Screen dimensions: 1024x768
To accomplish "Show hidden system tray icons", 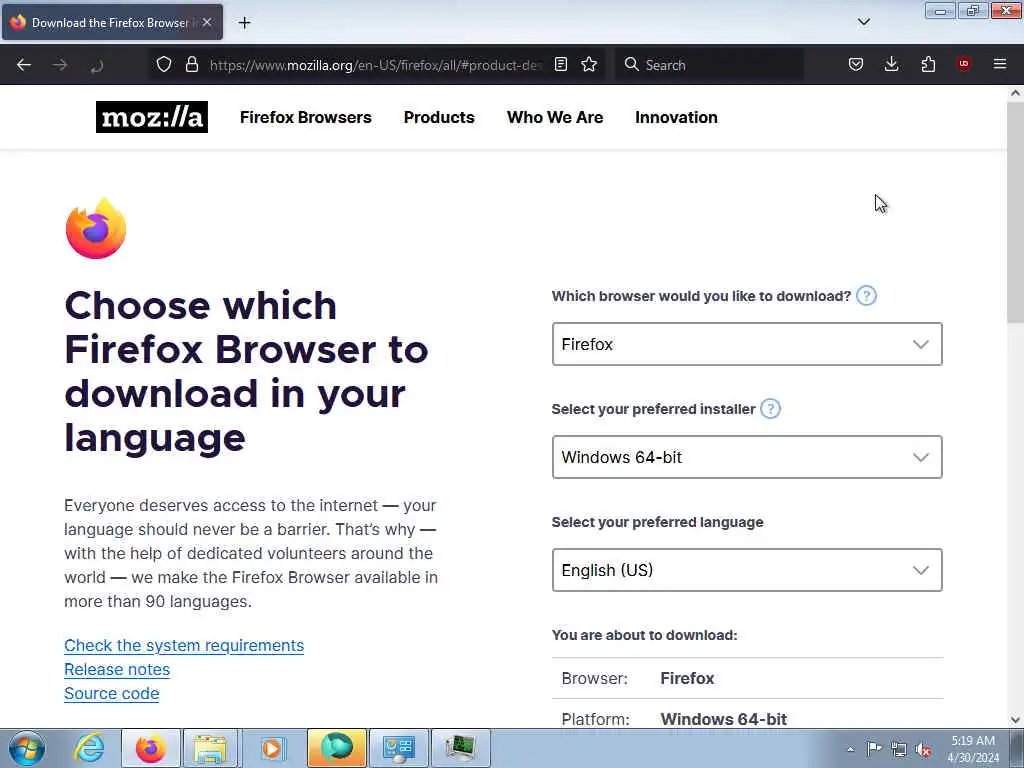I will [x=850, y=749].
